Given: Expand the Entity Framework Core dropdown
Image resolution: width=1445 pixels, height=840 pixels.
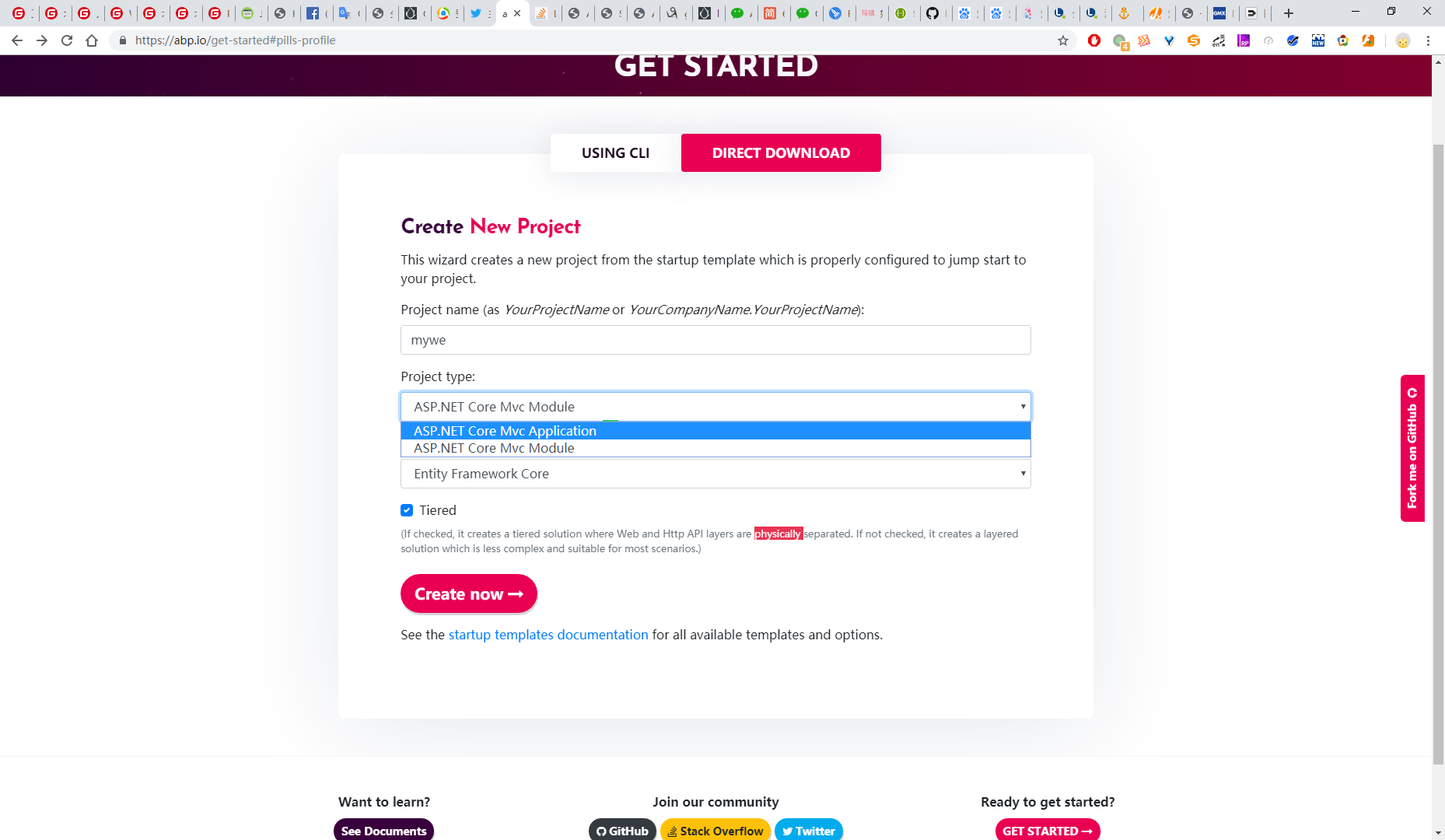Looking at the screenshot, I should (x=714, y=474).
